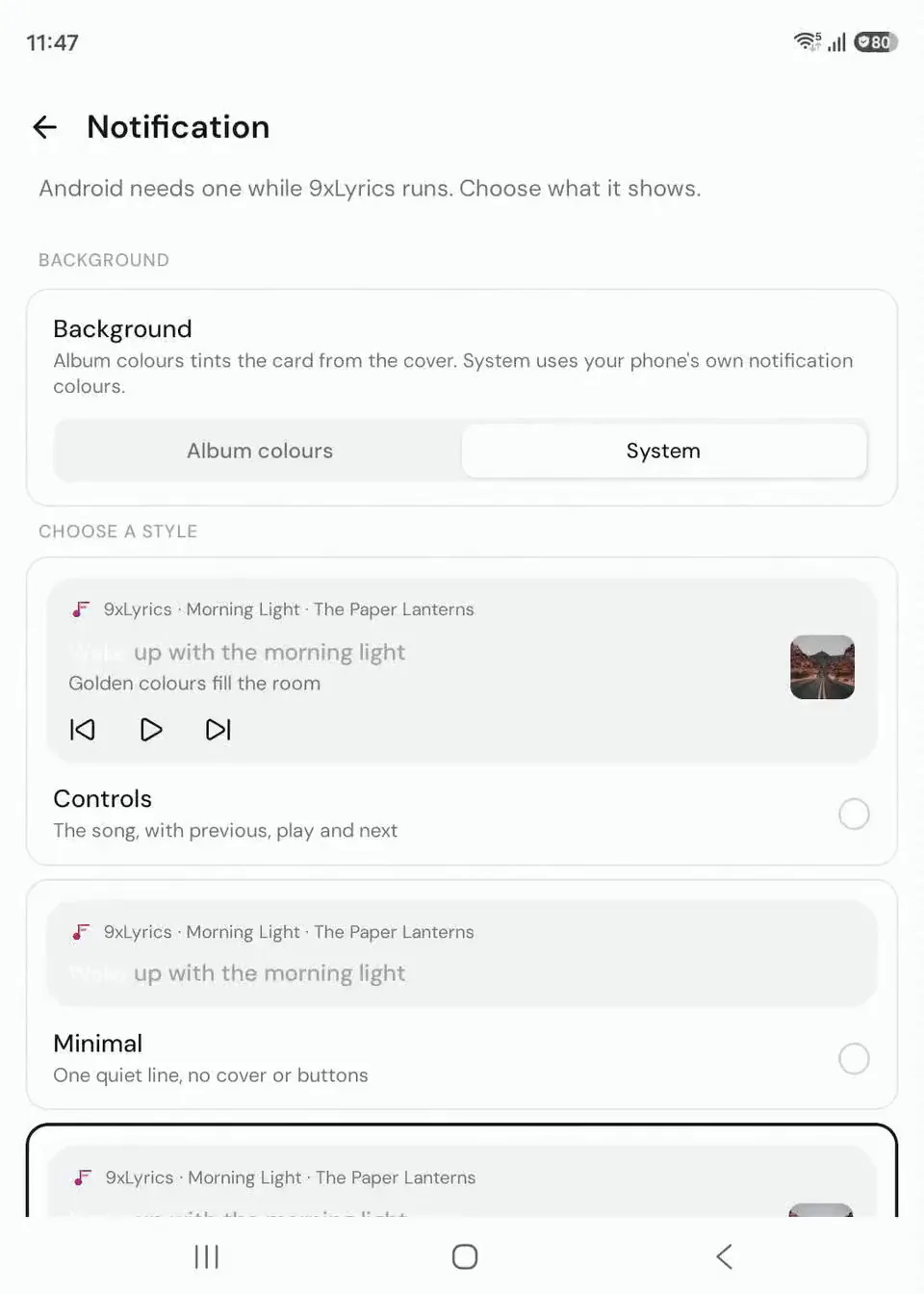Tap 9xLyrics music note icon in Minimal preview
Image resolution: width=924 pixels, height=1294 pixels.
pos(81,932)
